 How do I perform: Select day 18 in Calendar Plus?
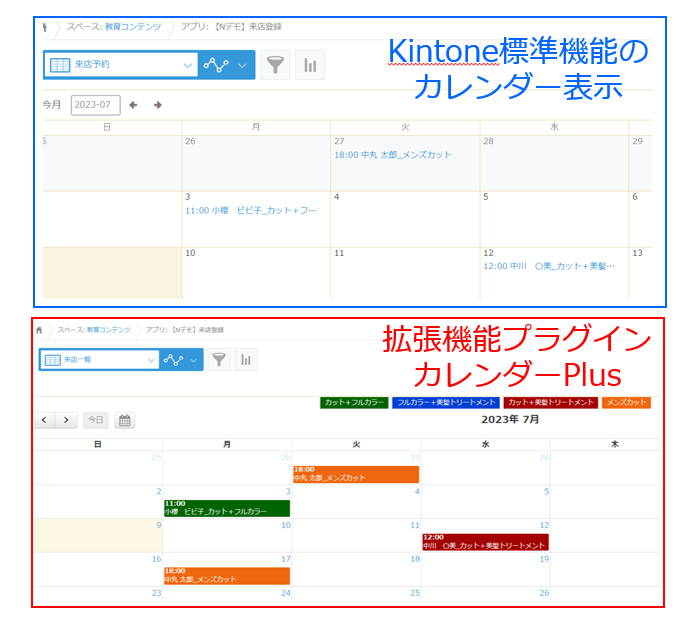tap(415, 559)
